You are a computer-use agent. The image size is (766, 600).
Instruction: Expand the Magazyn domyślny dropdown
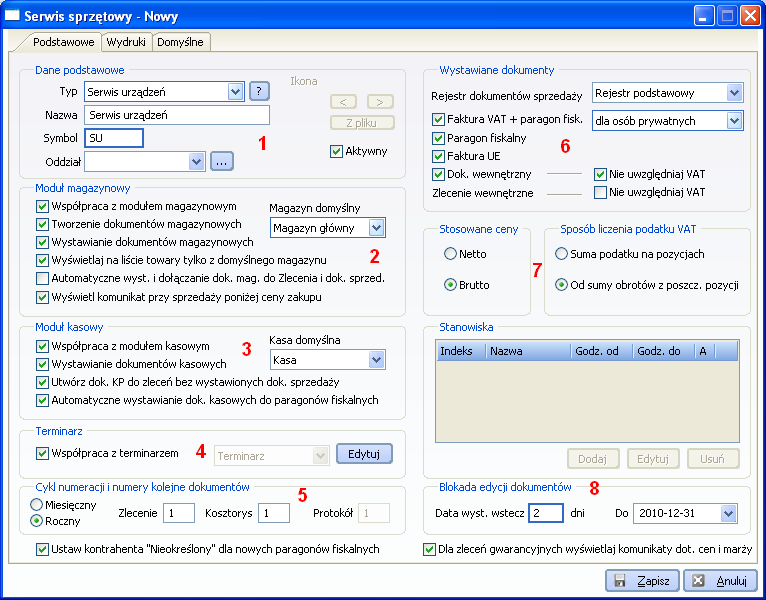coord(377,228)
